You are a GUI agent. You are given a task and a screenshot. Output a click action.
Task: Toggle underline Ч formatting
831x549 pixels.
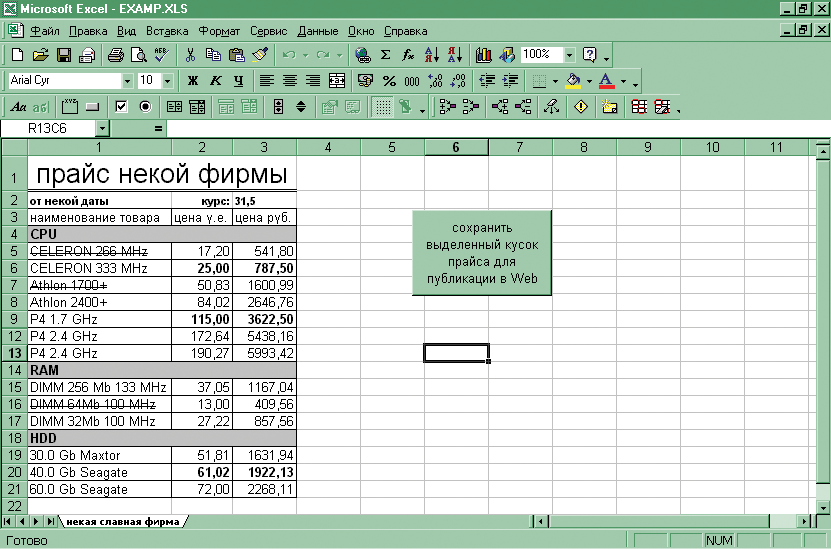[238, 81]
